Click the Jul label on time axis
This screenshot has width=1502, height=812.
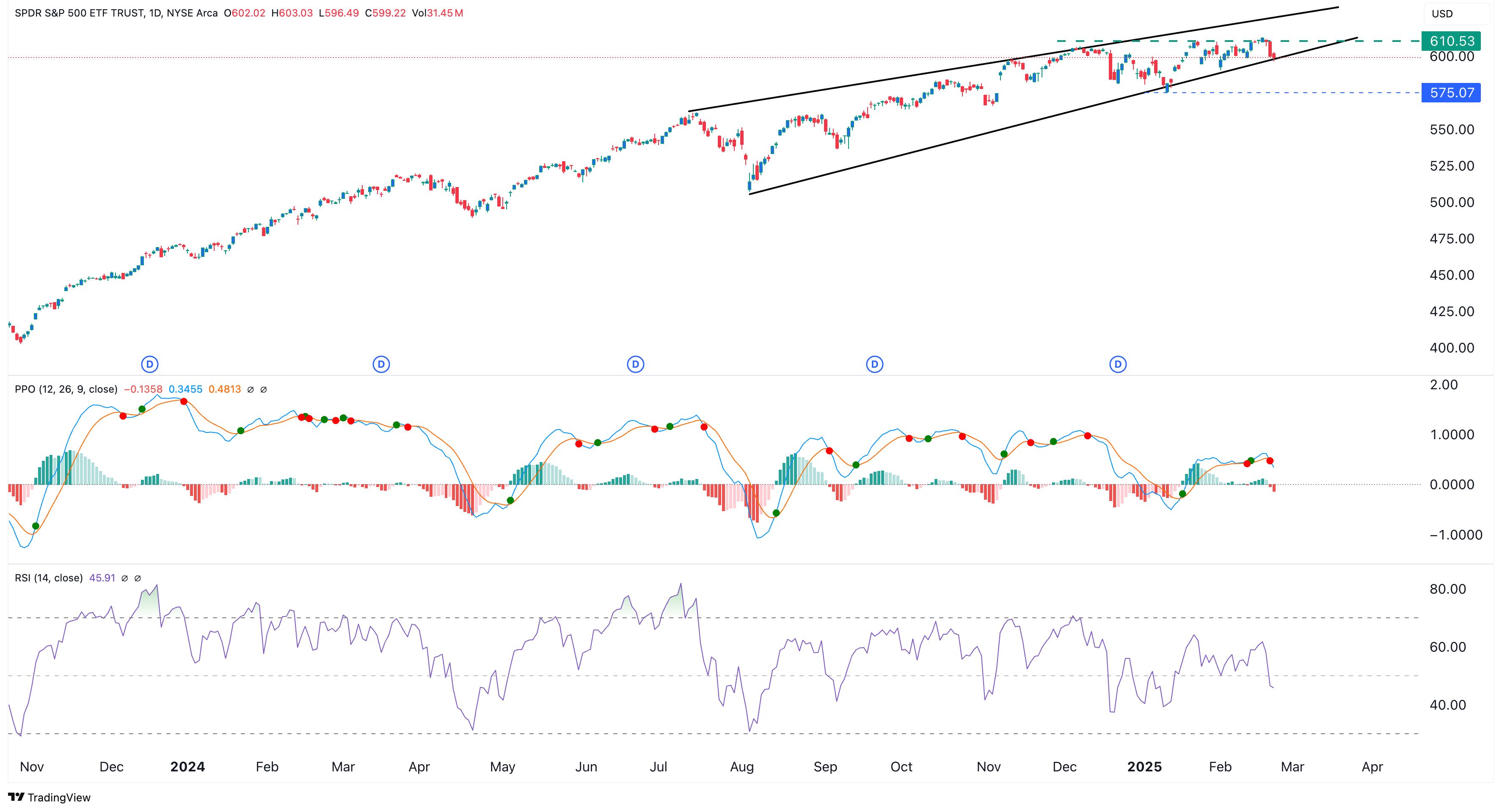(x=658, y=767)
